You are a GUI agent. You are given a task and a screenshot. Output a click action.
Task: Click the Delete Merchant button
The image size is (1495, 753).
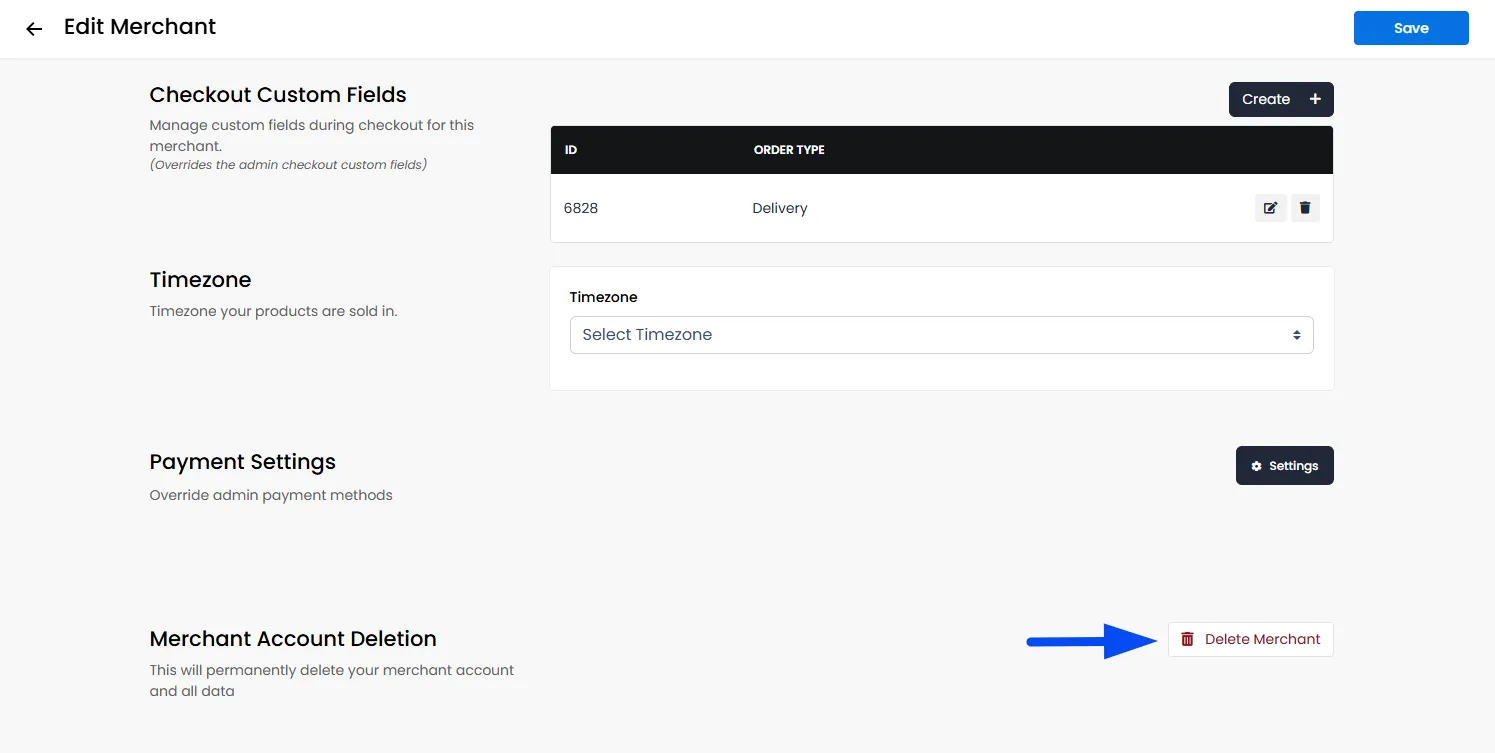(x=1250, y=639)
